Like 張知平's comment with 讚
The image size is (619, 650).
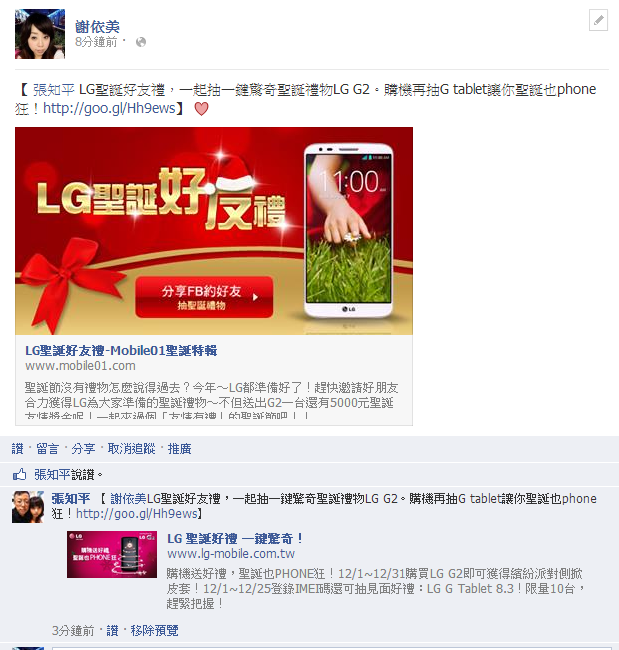pyautogui.click(x=112, y=631)
